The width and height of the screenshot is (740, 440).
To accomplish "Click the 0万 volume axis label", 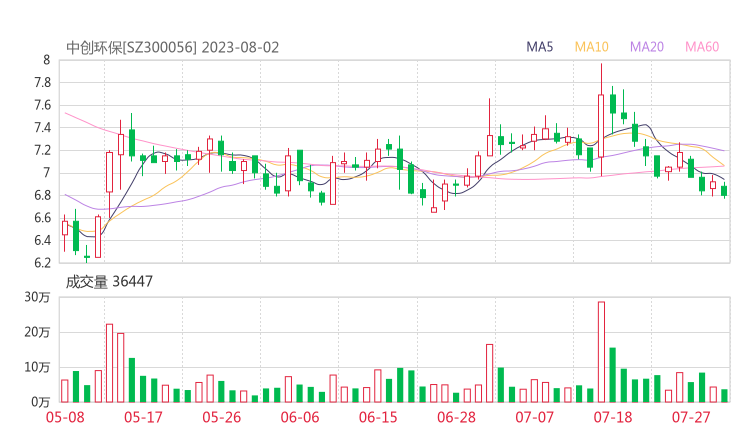I will (41, 402).
